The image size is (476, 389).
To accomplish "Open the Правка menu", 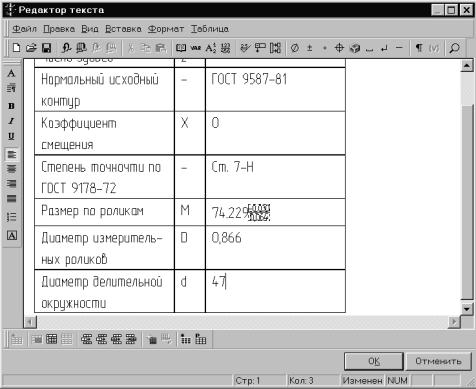I will [x=59, y=29].
